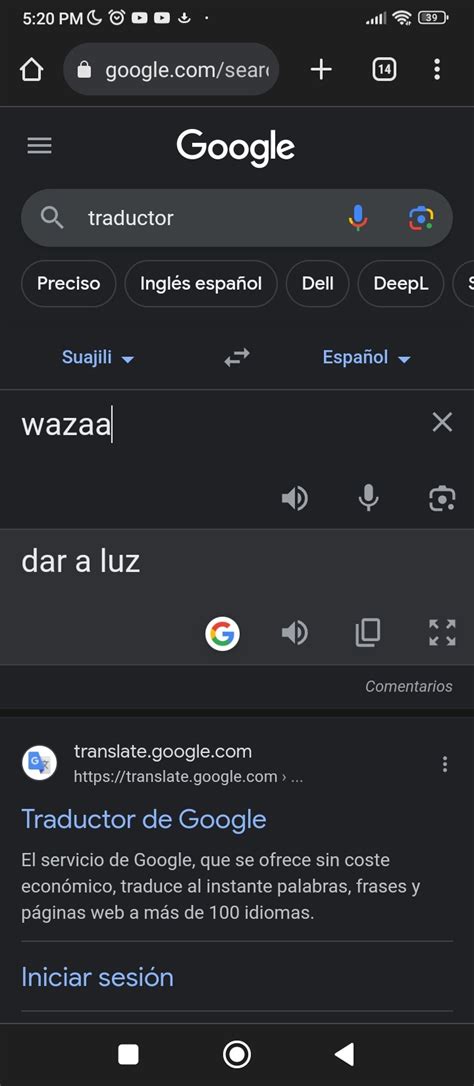Open the 'Traductor de Google' result
The image size is (474, 1086).
coord(144,819)
